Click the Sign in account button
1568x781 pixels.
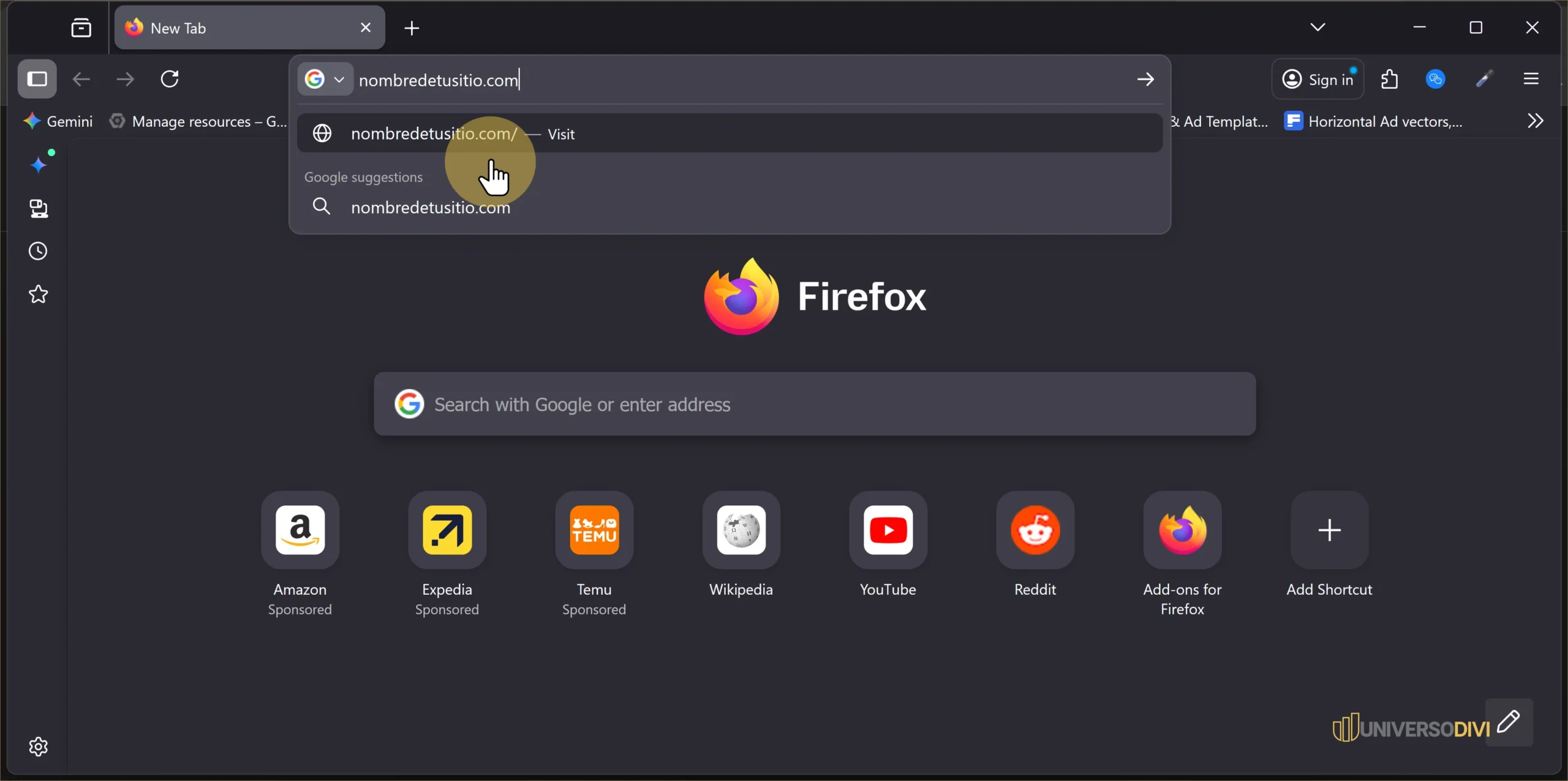coord(1317,79)
